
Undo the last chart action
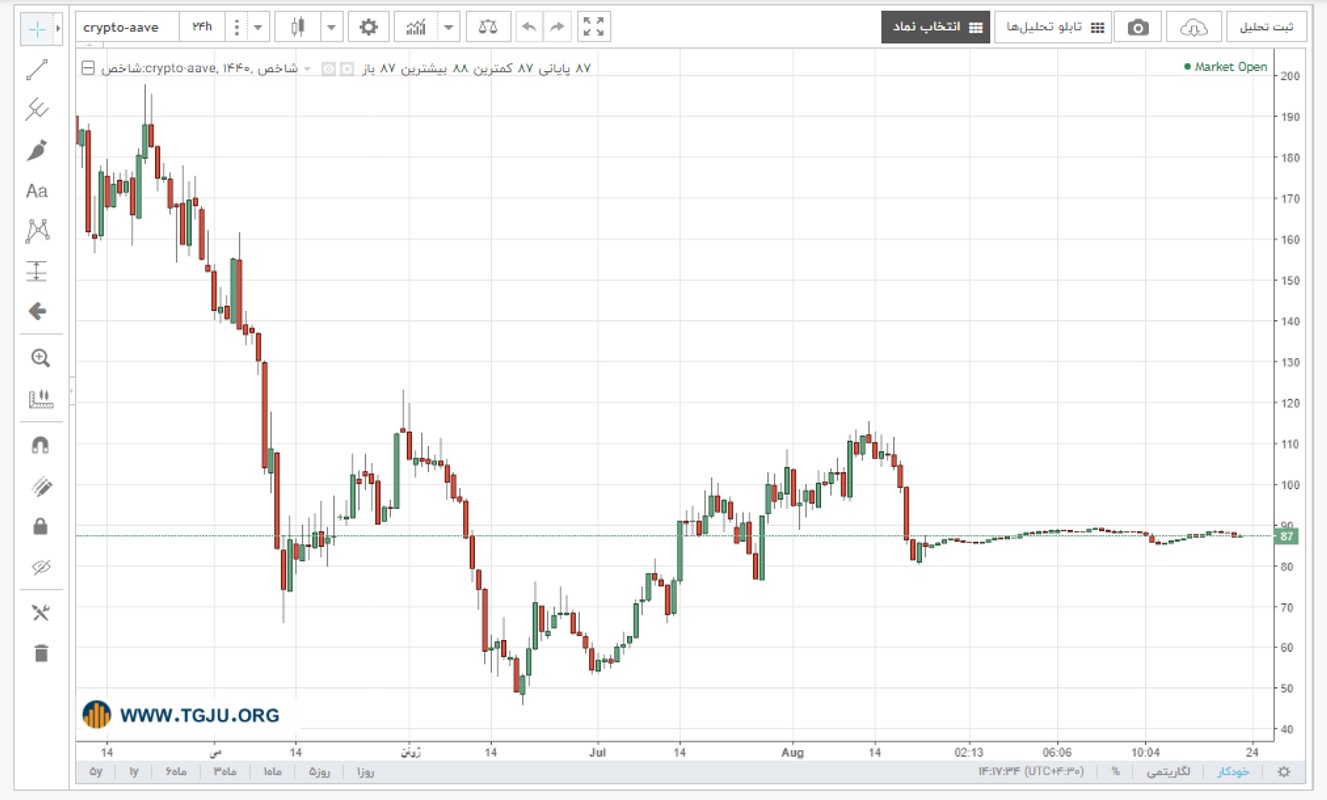click(x=529, y=27)
